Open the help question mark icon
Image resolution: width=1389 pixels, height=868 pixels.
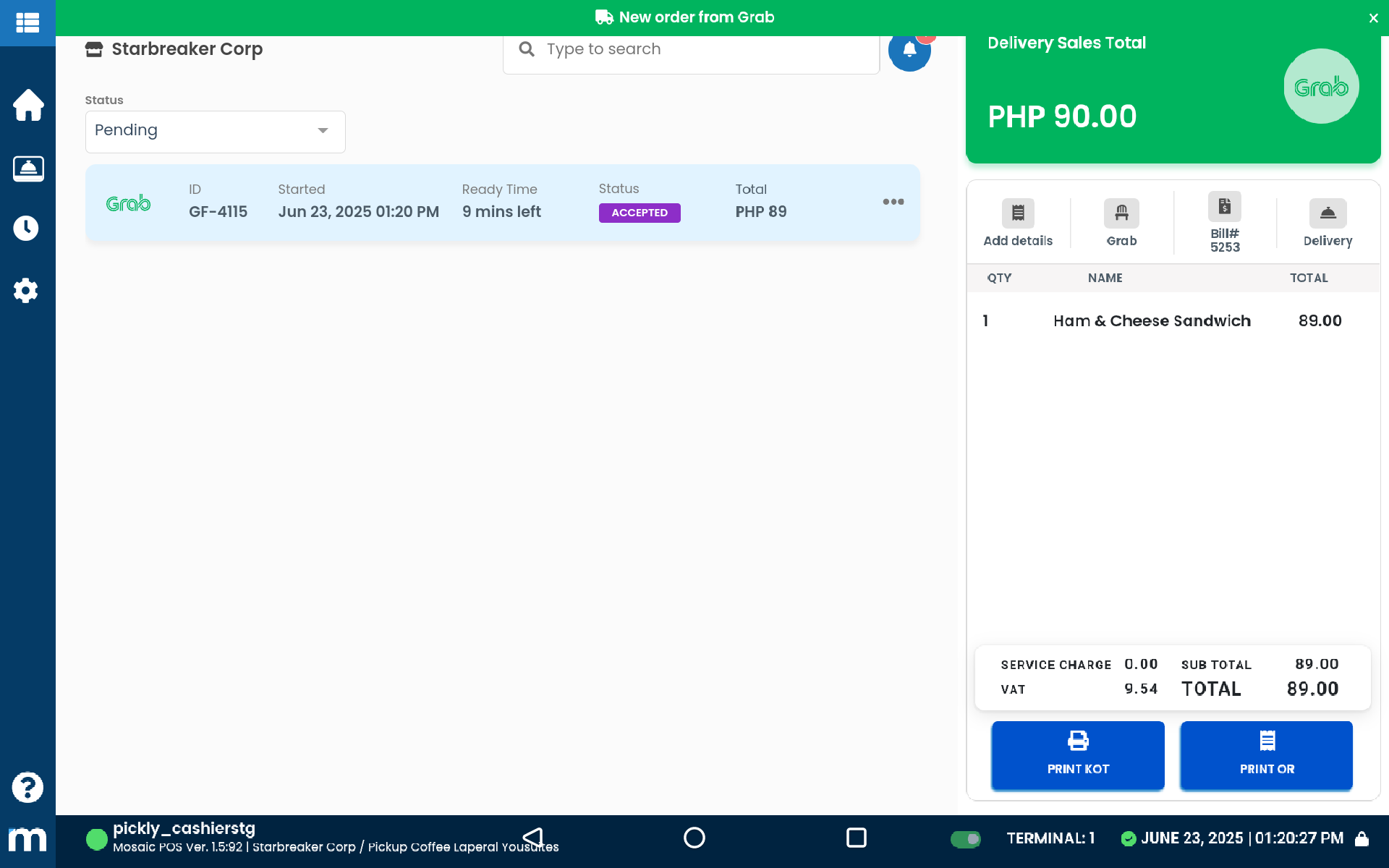(27, 787)
